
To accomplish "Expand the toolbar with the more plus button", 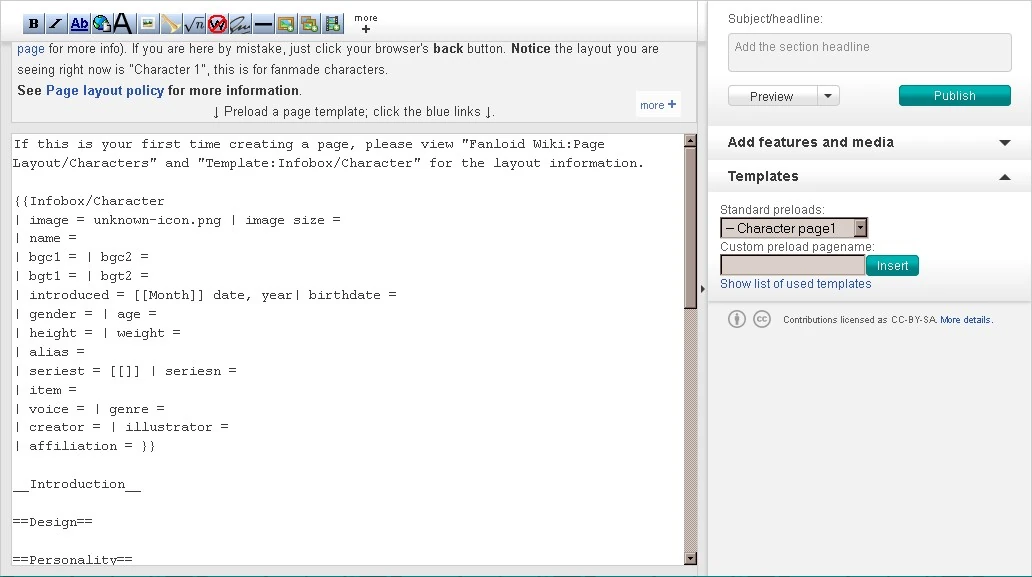I will [x=366, y=24].
